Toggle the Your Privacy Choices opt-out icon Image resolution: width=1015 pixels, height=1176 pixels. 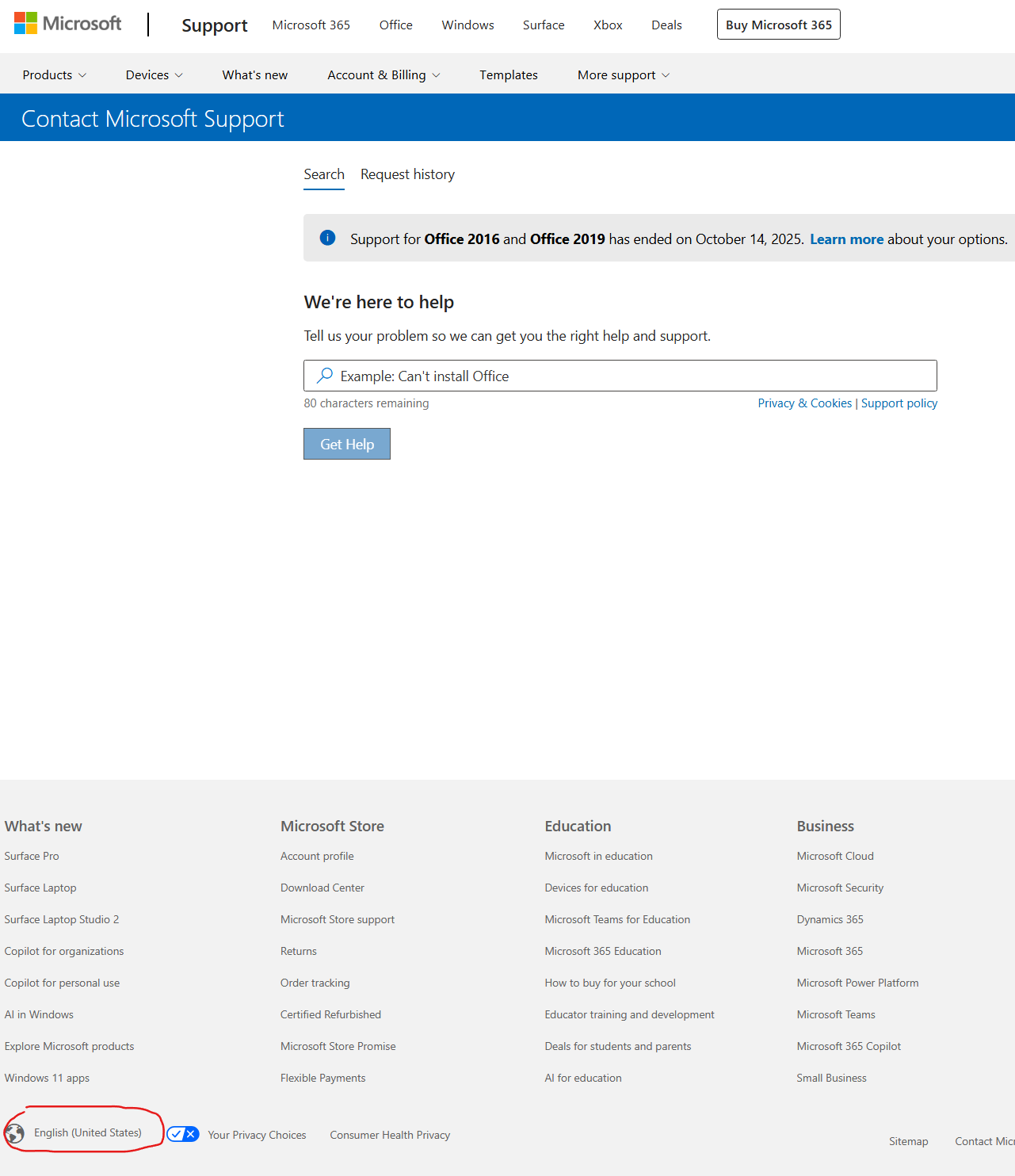[x=183, y=1134]
